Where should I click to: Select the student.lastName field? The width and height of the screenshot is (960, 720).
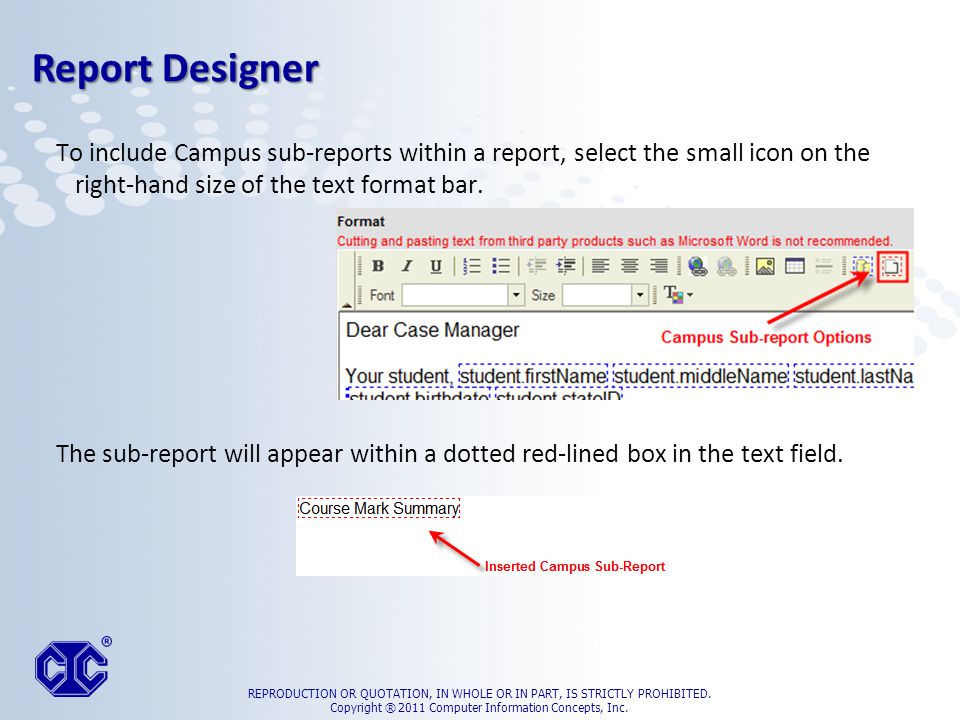(x=853, y=376)
